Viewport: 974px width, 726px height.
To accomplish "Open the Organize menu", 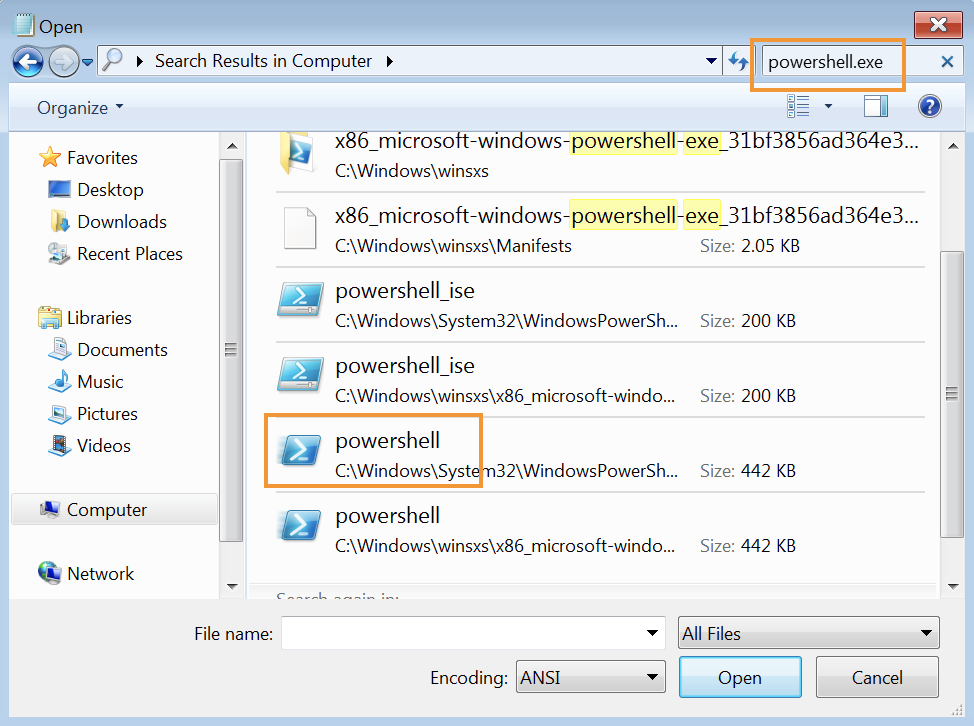I will tap(80, 107).
